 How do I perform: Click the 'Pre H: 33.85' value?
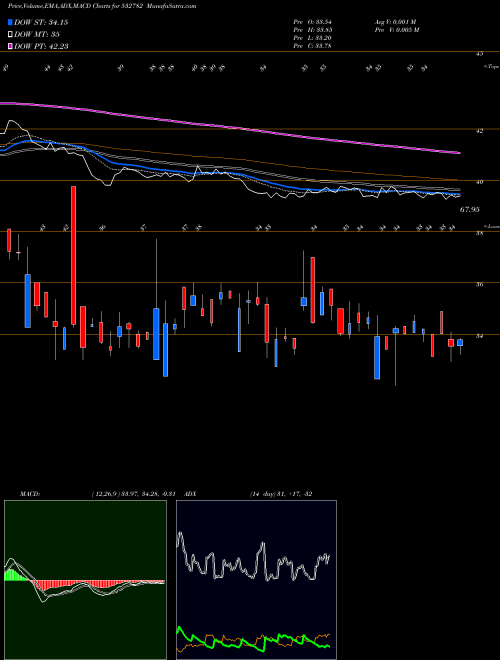tap(312, 30)
